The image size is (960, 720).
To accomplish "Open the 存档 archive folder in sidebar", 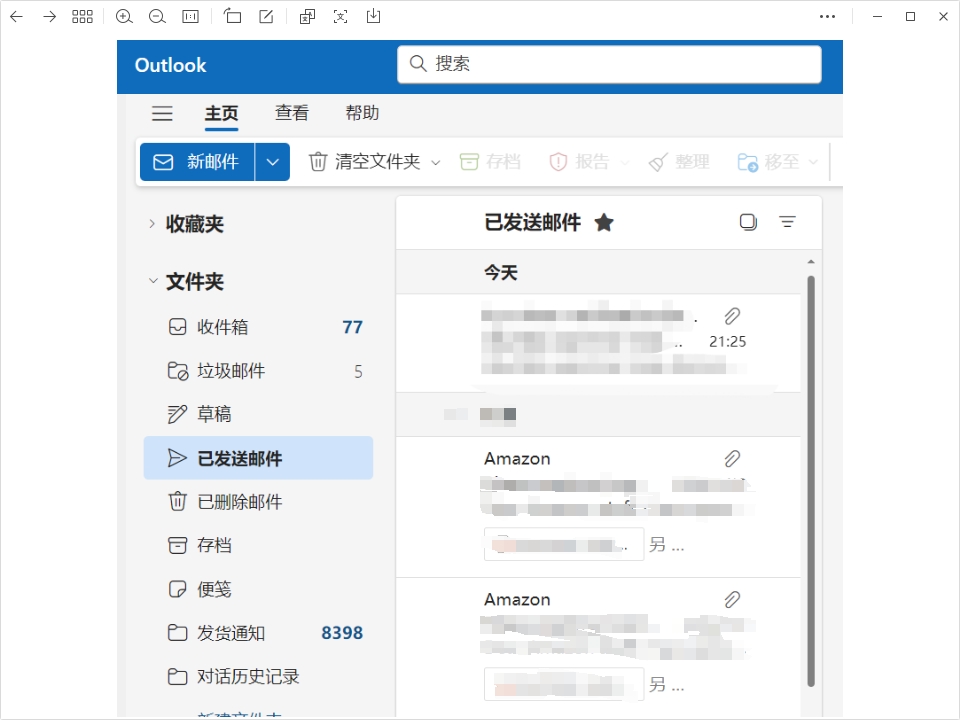I will (258, 545).
